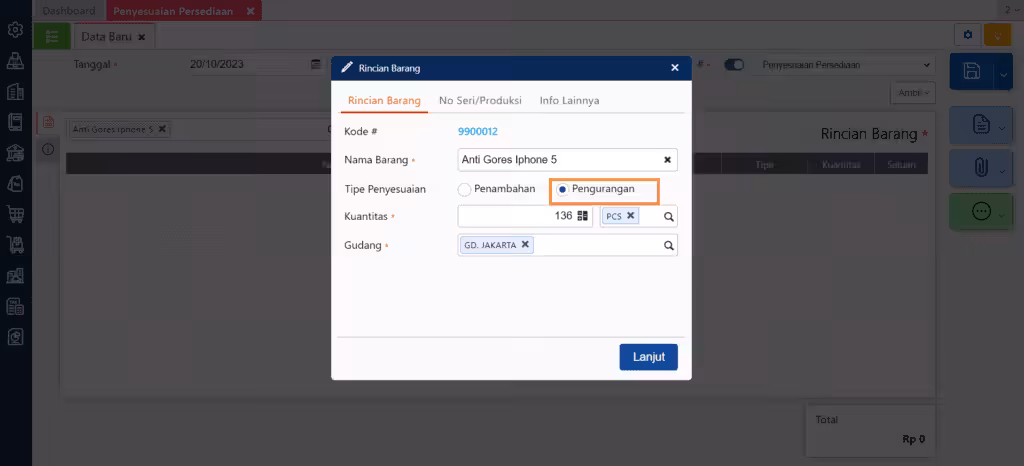Click the Tipe column header
The height and width of the screenshot is (466, 1024).
(x=764, y=165)
